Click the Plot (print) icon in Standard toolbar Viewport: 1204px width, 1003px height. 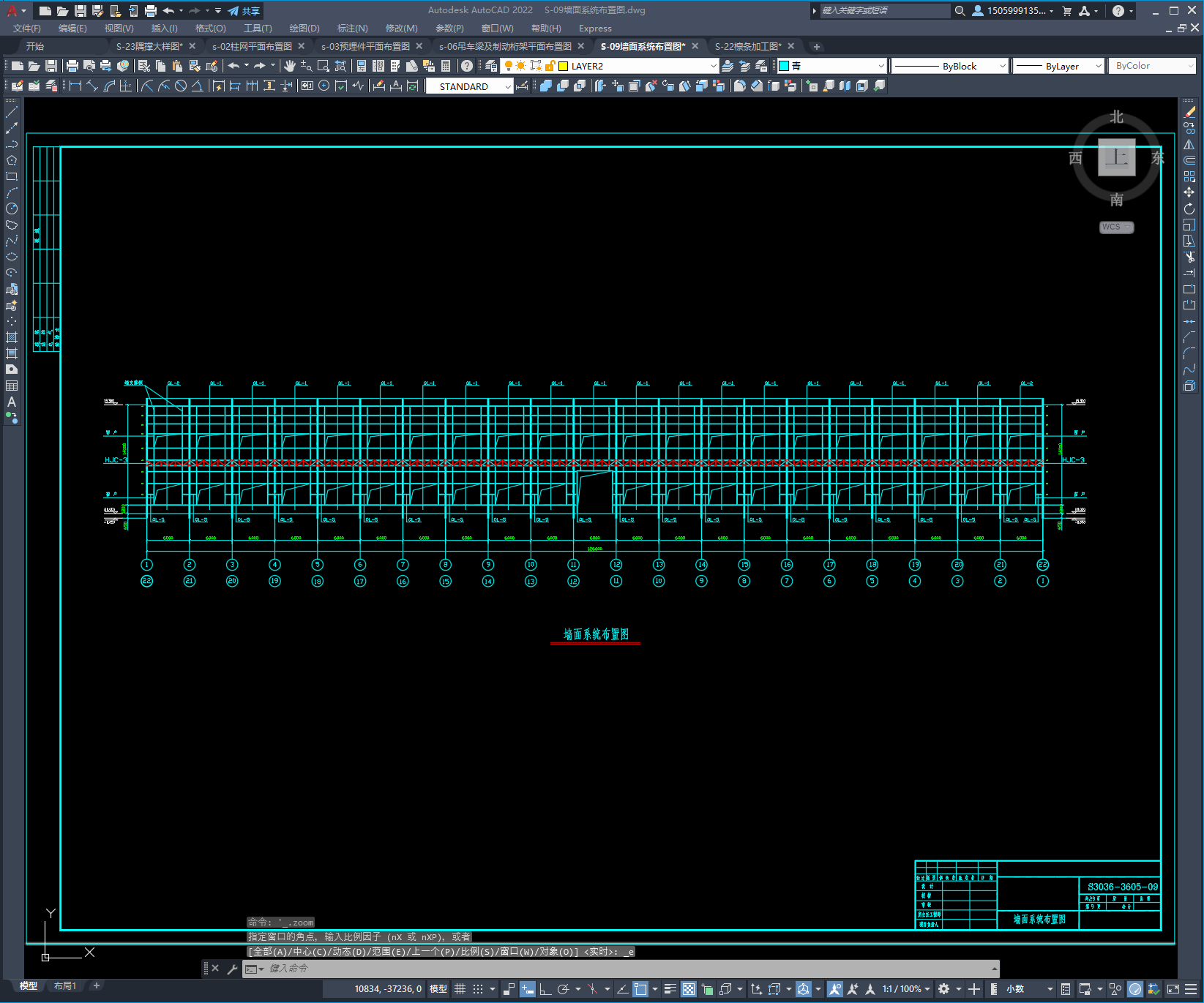tap(72, 66)
